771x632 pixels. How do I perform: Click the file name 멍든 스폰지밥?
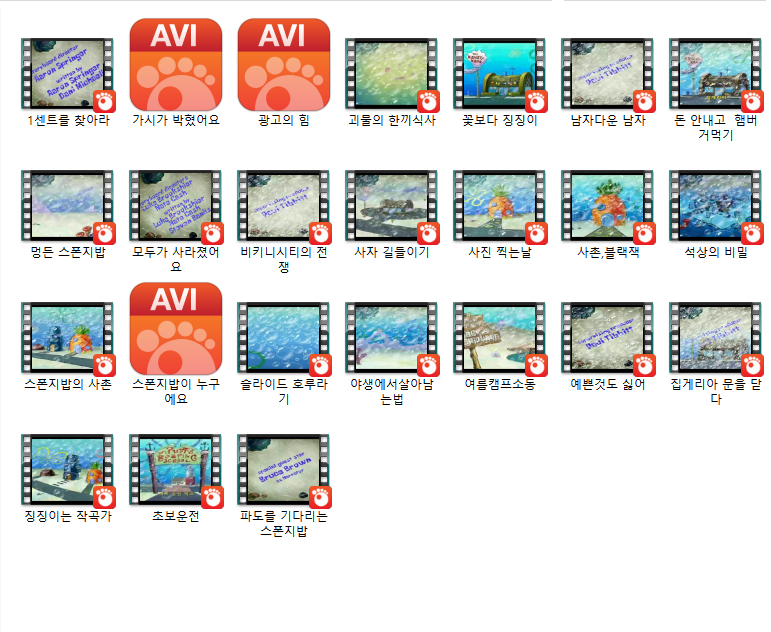pos(67,252)
